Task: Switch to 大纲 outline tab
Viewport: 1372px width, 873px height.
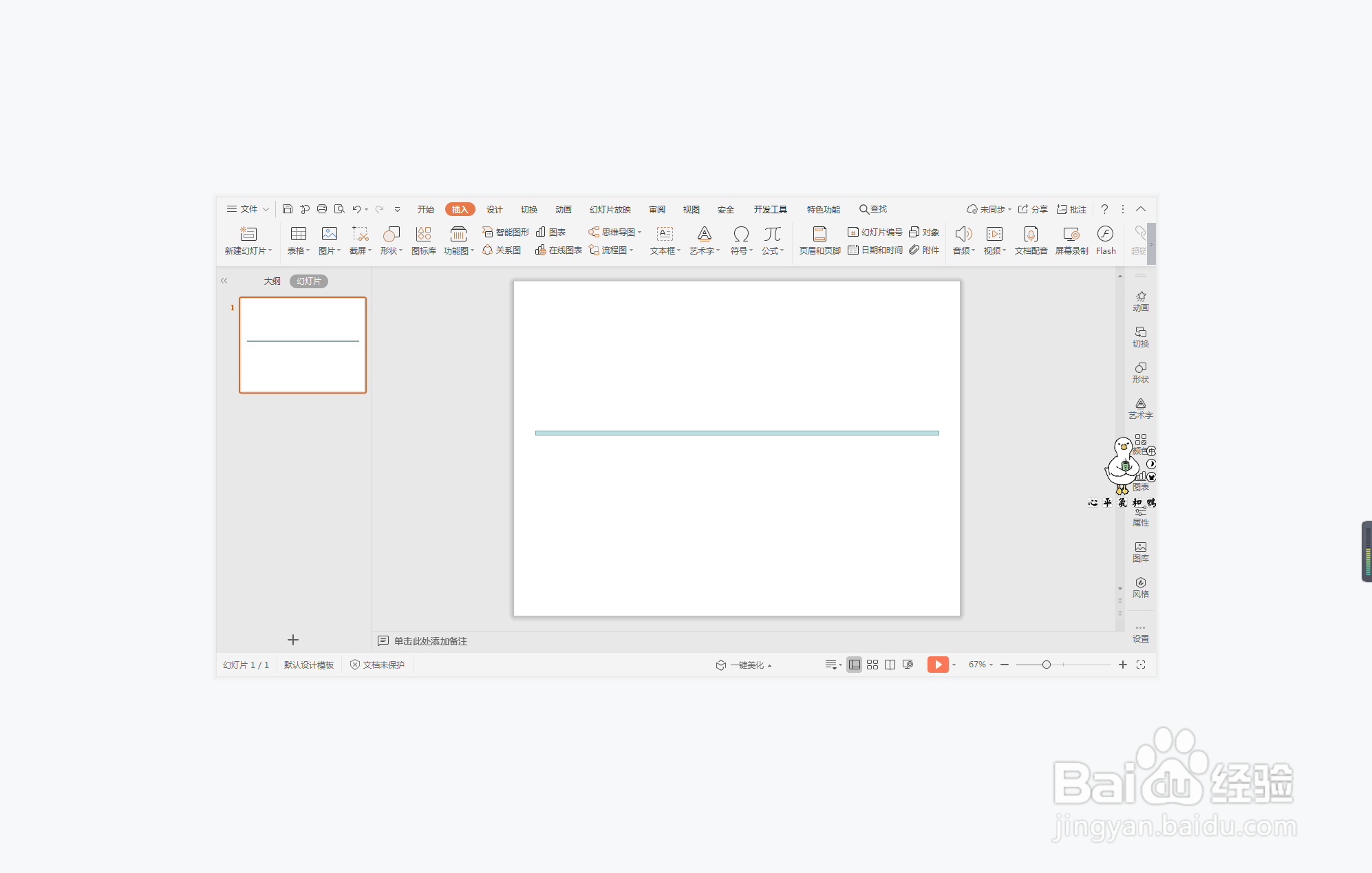Action: 272,281
